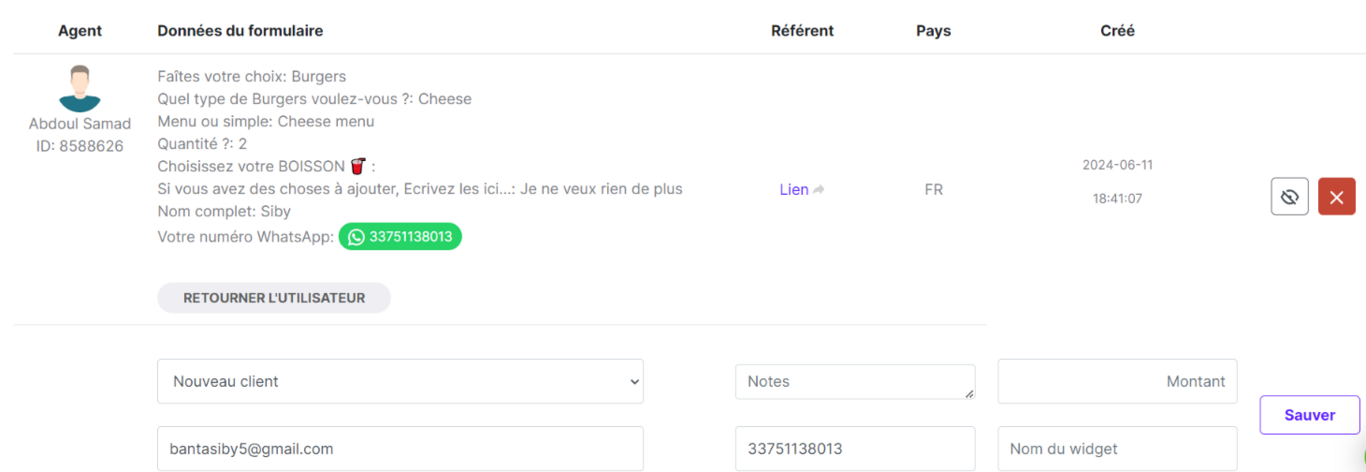This screenshot has width=1366, height=472.
Task: Click the Pays column header
Action: point(933,31)
